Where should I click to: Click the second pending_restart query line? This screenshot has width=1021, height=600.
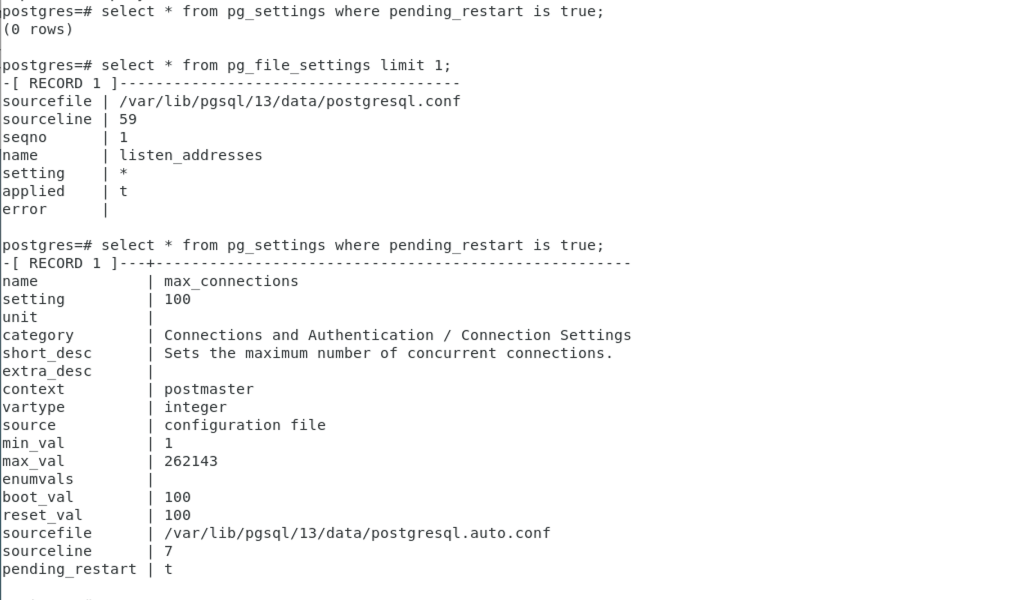(303, 246)
